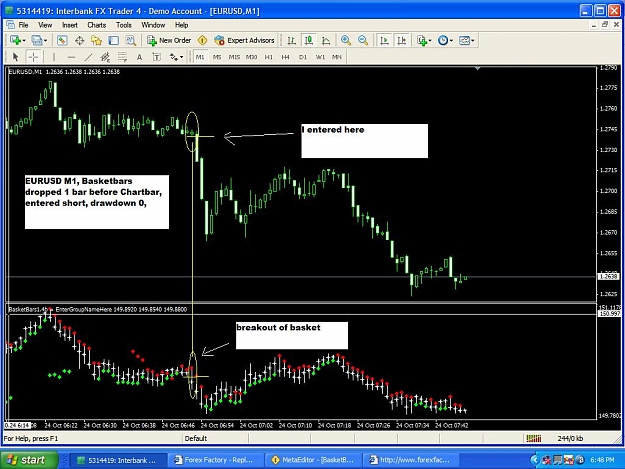Select the M15 timeframe
This screenshot has height=469, width=625.
tap(234, 57)
